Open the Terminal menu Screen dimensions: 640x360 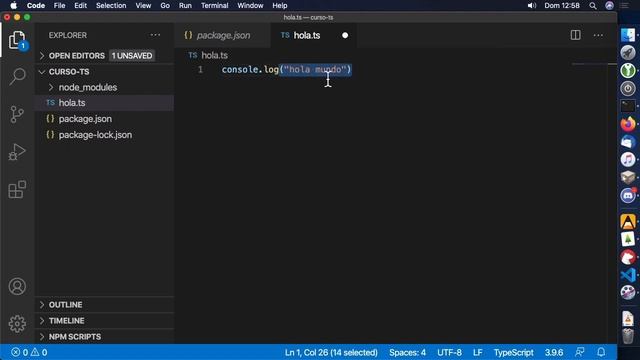[214, 6]
